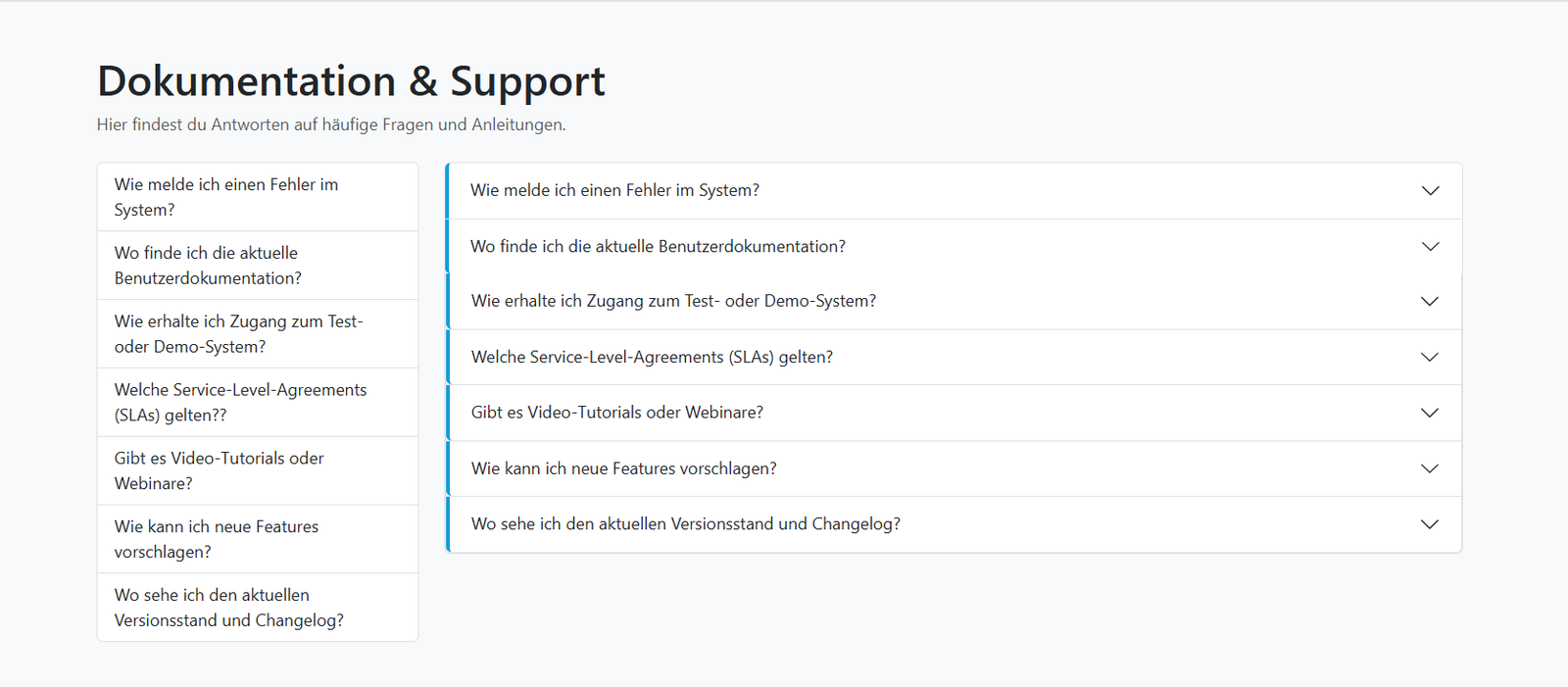
Task: Open accordion 'Wie kann ich neue Features vorschlagen?'
Action: coord(623,468)
